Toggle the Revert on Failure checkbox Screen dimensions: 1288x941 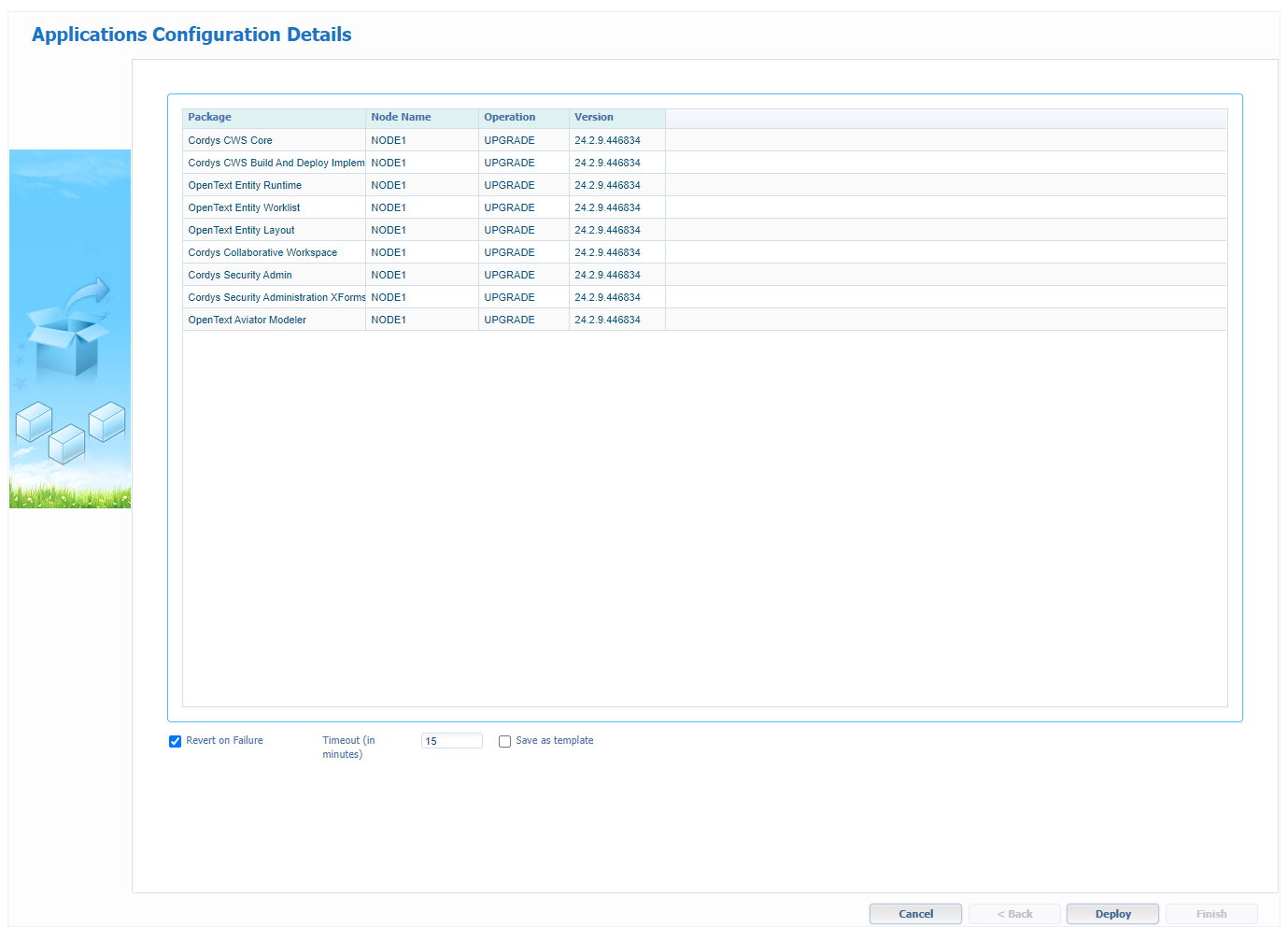175,741
